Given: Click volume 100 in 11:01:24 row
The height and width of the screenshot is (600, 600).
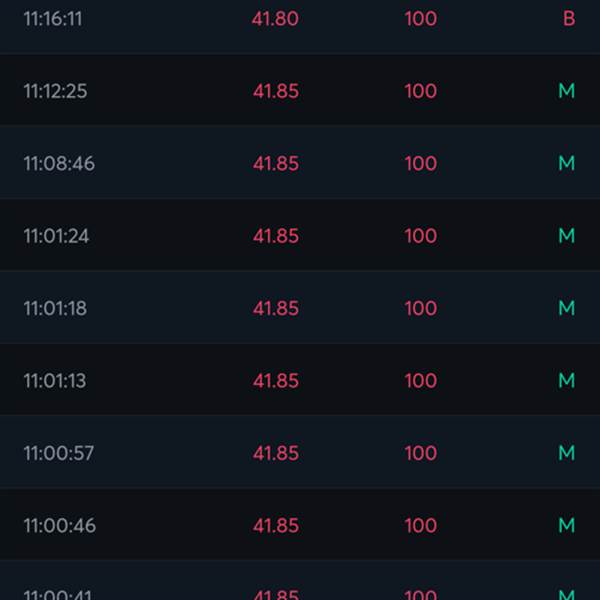Looking at the screenshot, I should tap(421, 236).
